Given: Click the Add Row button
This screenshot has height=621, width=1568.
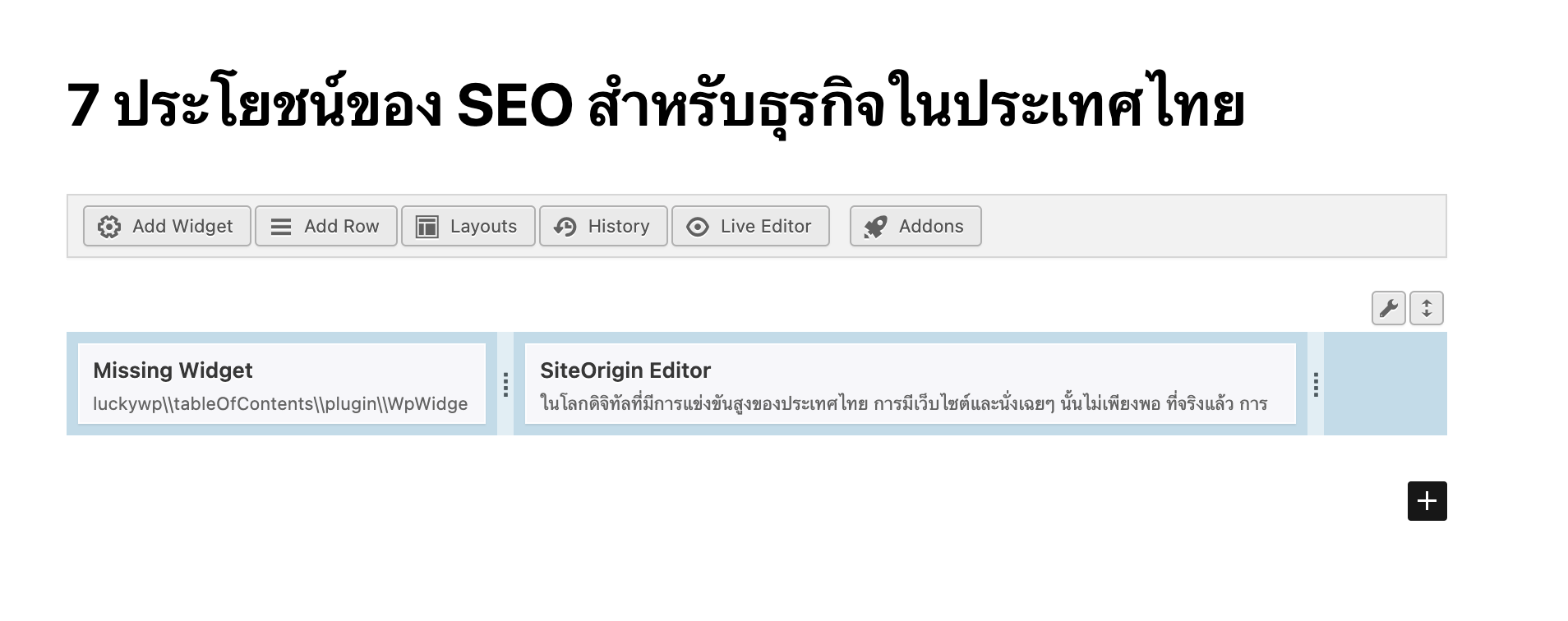Looking at the screenshot, I should pos(326,226).
